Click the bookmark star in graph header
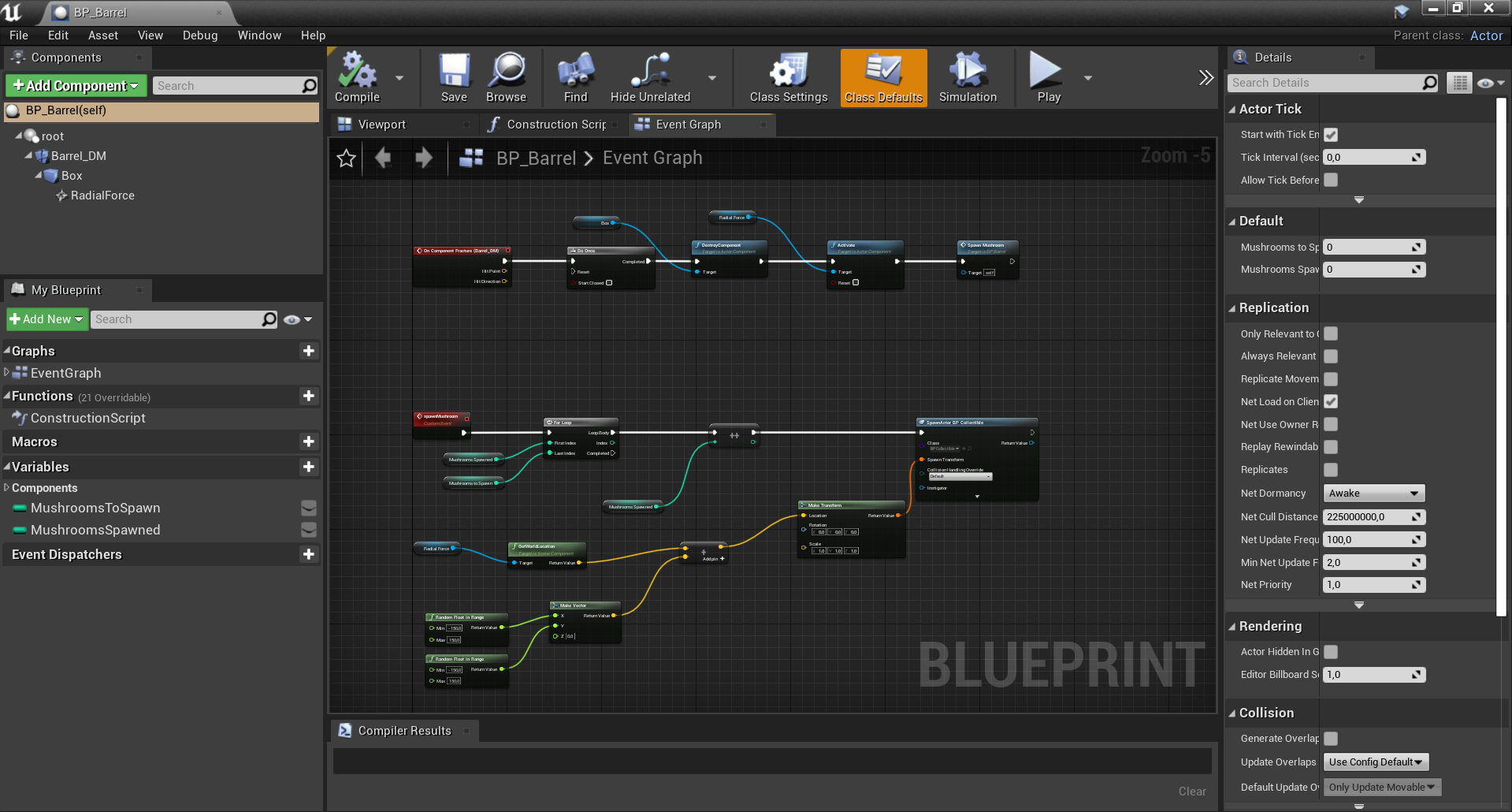This screenshot has height=812, width=1512. click(346, 158)
